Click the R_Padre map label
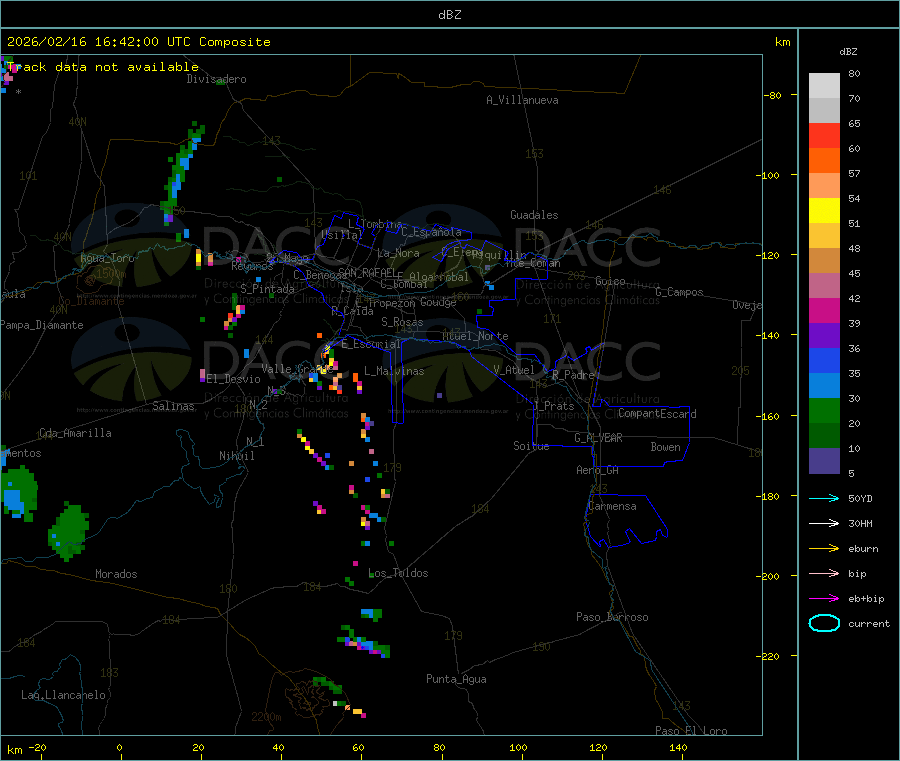900x761 pixels. (x=573, y=375)
